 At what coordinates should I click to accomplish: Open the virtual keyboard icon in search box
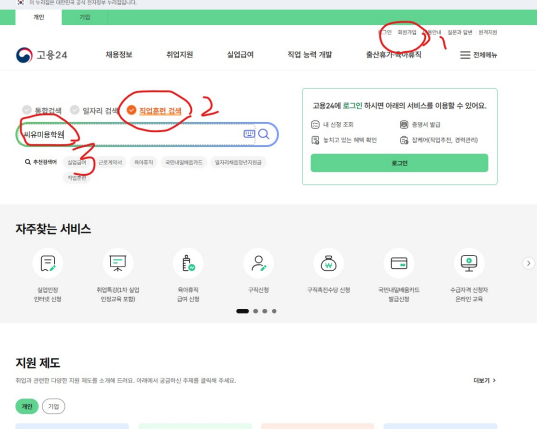[x=249, y=134]
